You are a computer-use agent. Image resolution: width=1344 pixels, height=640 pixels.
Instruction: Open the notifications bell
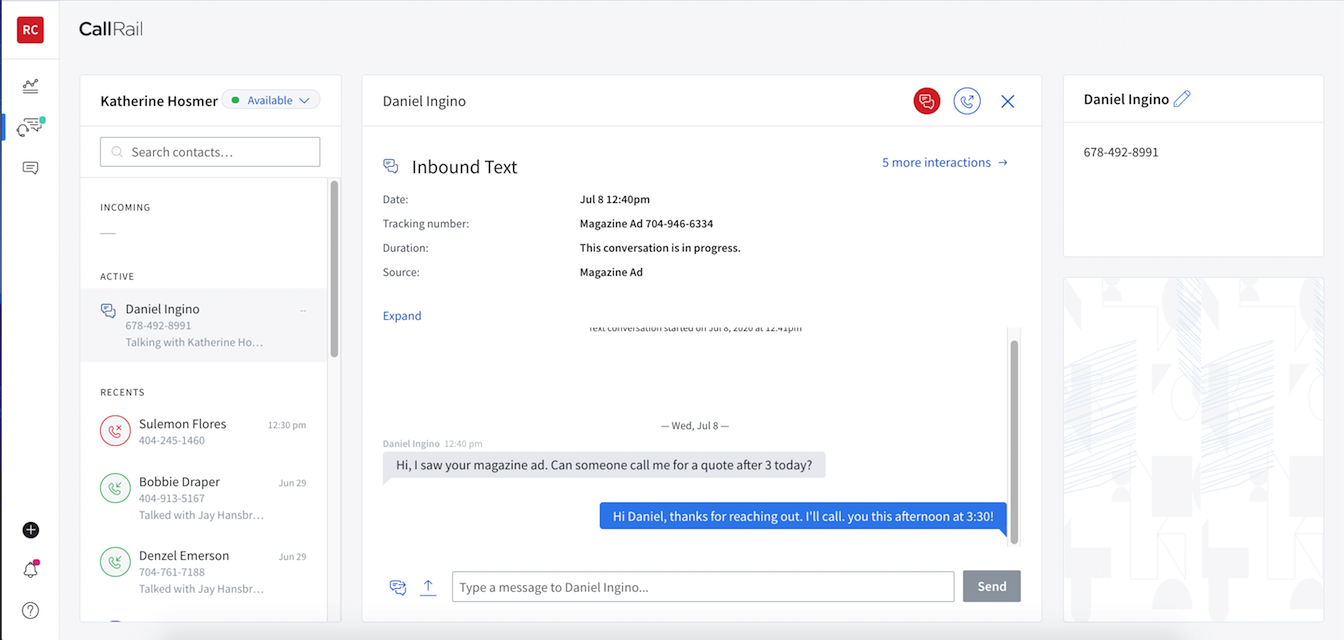coord(30,570)
